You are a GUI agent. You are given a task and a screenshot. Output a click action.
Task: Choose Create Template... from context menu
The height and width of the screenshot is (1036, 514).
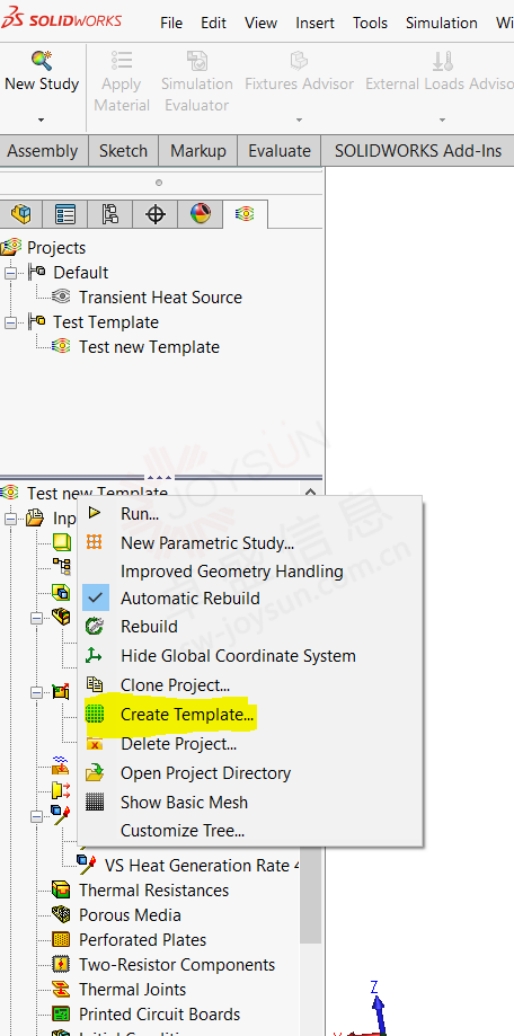[x=187, y=714]
